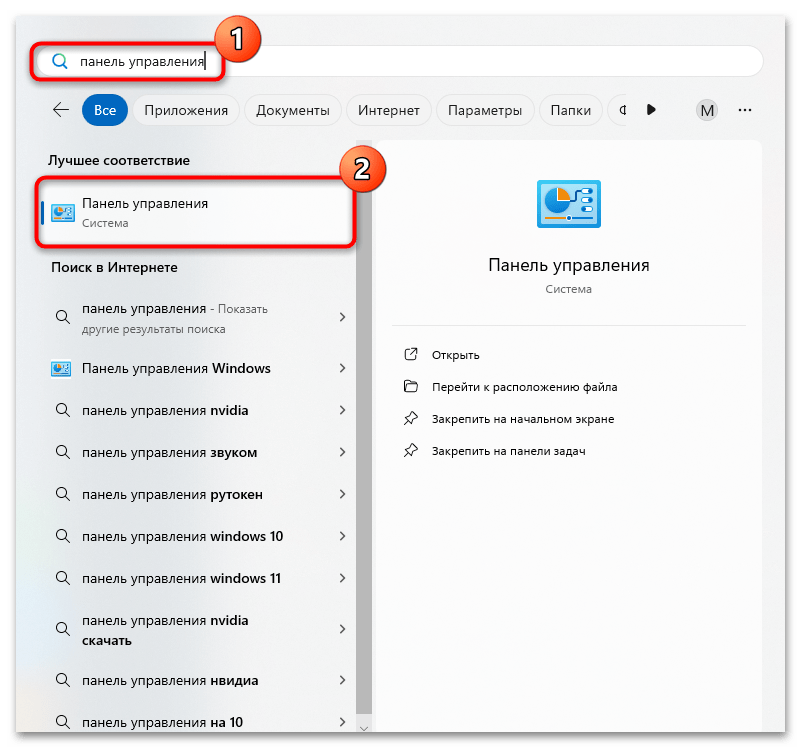Expand arrow for 'Показать другие результаты поиска'
This screenshot has width=801, height=748.
(342, 317)
